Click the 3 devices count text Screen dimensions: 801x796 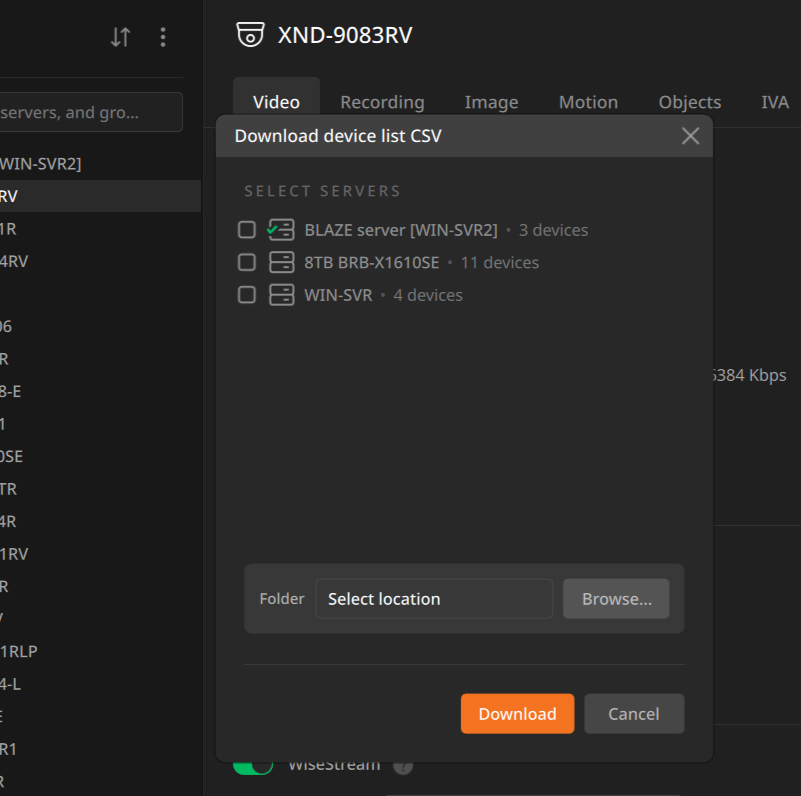[553, 230]
